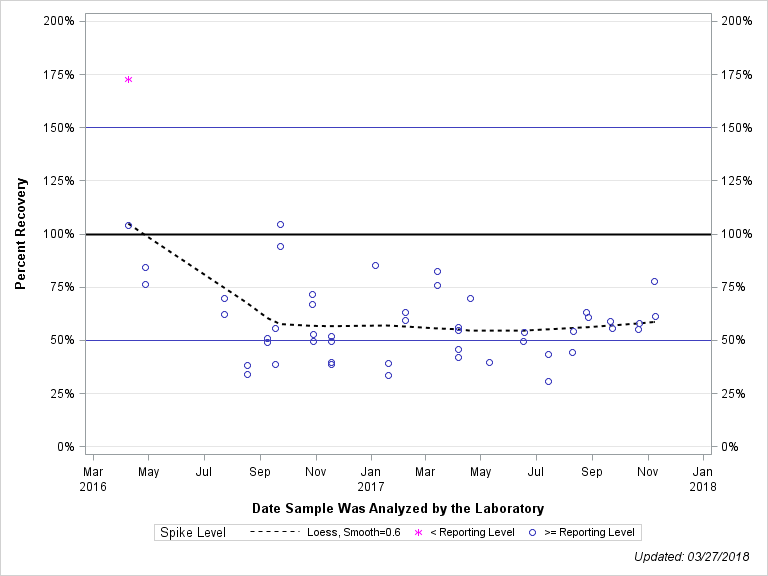Click the left axis '175%' label
This screenshot has width=768, height=576.
(x=59, y=74)
